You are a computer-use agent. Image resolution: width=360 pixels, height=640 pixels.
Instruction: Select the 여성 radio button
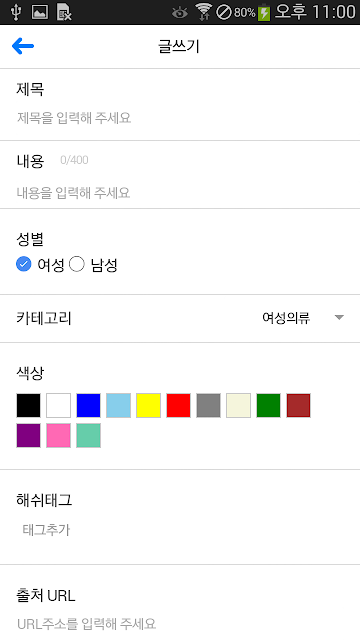click(x=24, y=264)
